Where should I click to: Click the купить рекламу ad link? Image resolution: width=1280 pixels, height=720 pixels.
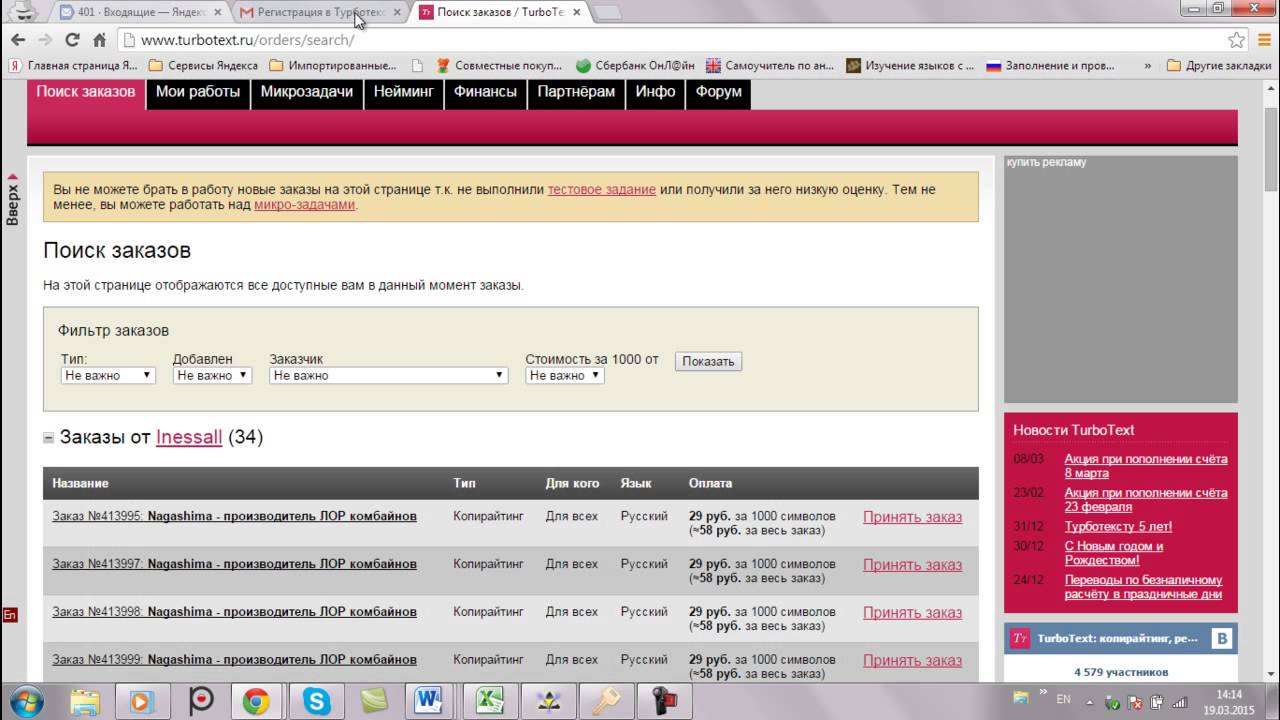pyautogui.click(x=1046, y=162)
